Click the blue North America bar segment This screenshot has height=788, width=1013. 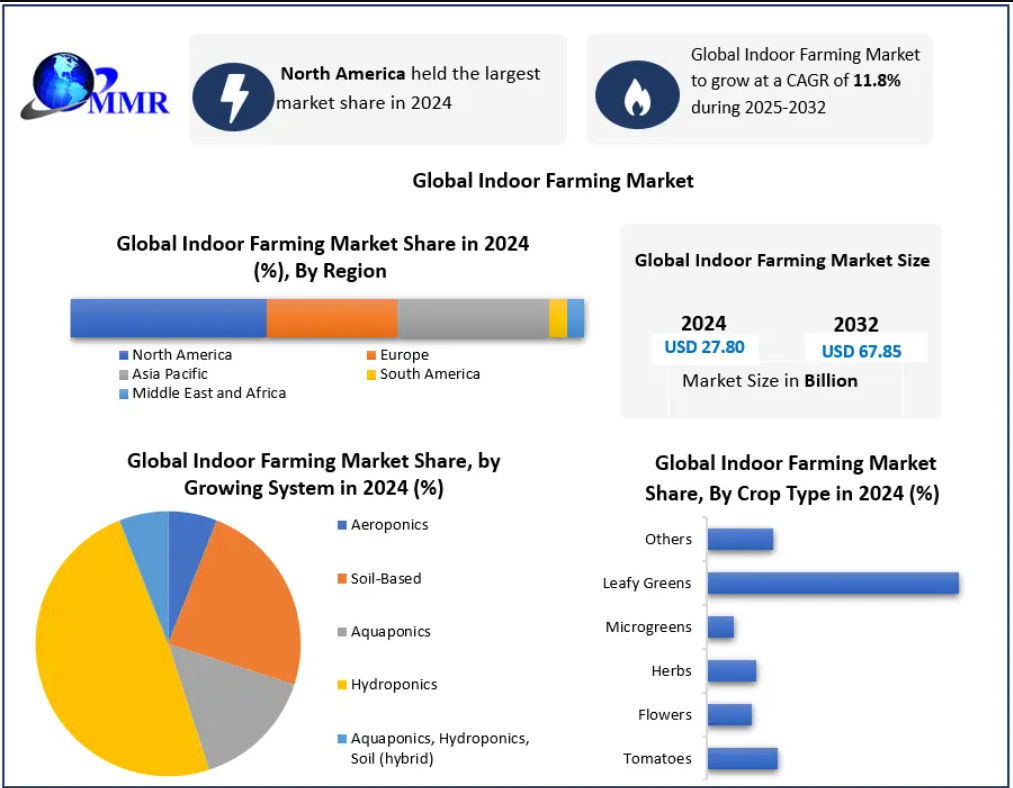168,318
